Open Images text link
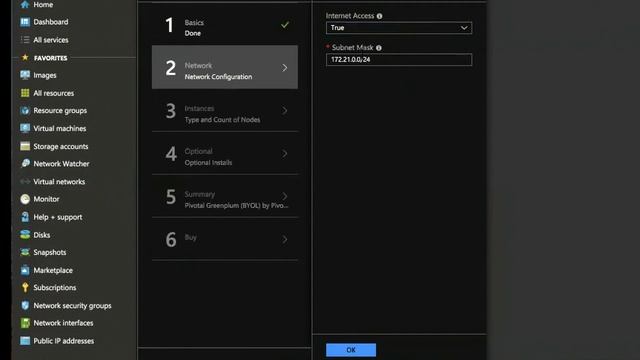This screenshot has height=360, width=640. click(45, 76)
